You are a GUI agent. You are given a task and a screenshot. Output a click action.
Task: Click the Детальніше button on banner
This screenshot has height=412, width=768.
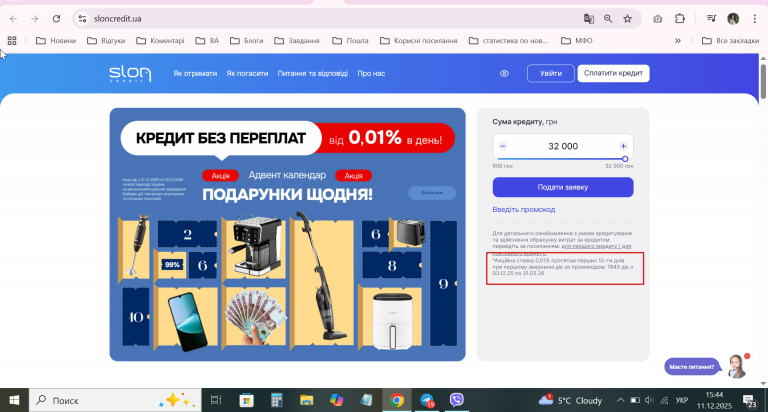pos(432,193)
